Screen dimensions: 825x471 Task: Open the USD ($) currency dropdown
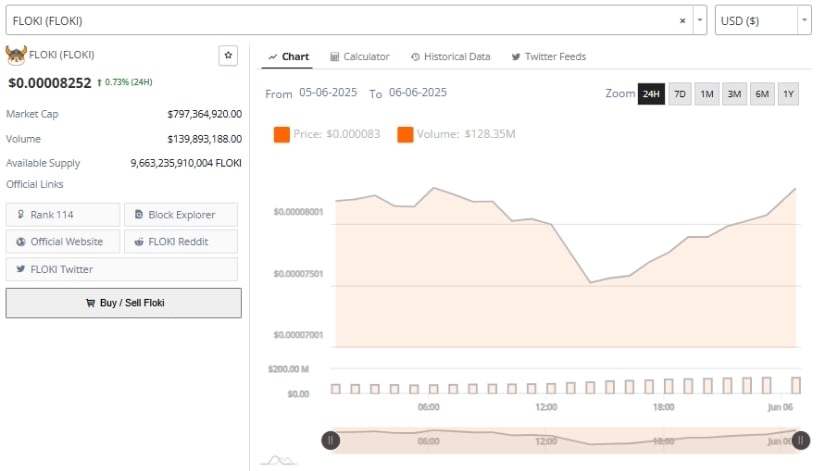pos(762,20)
